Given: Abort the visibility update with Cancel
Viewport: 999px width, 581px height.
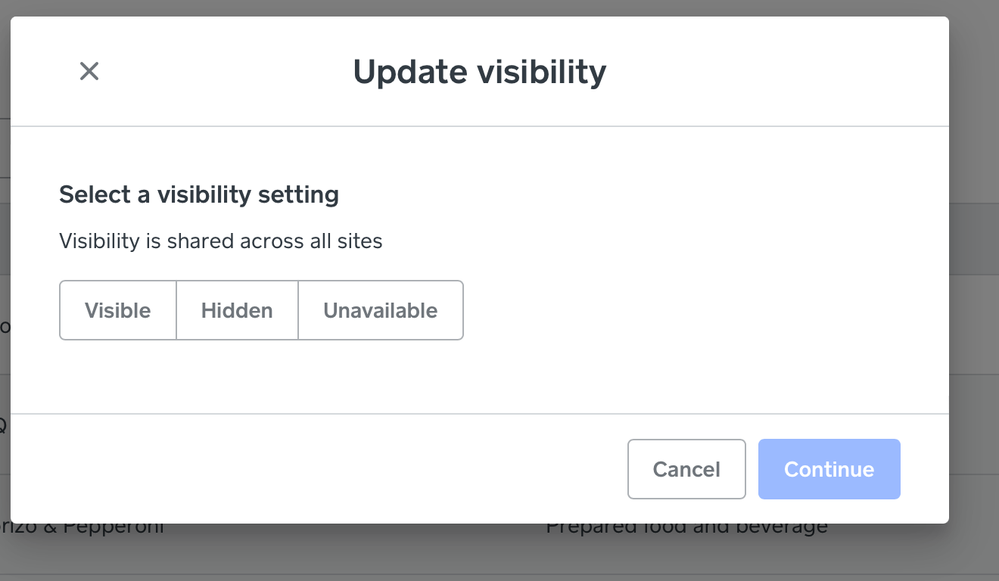Looking at the screenshot, I should click(686, 469).
